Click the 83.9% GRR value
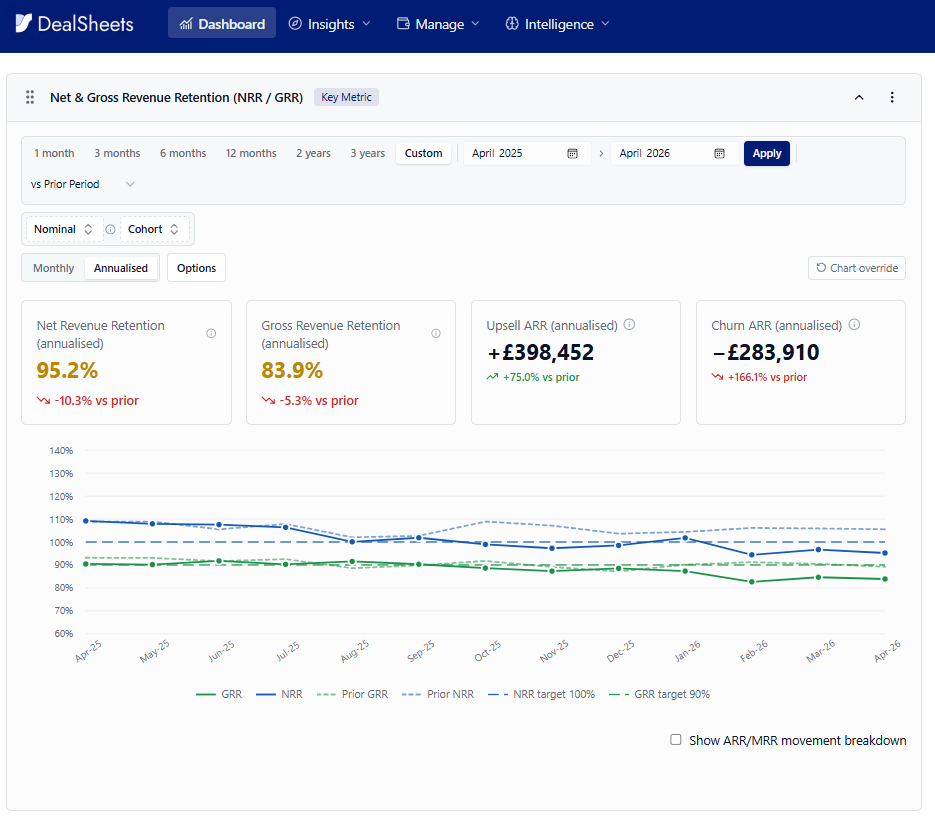This screenshot has height=819, width=935. click(292, 370)
